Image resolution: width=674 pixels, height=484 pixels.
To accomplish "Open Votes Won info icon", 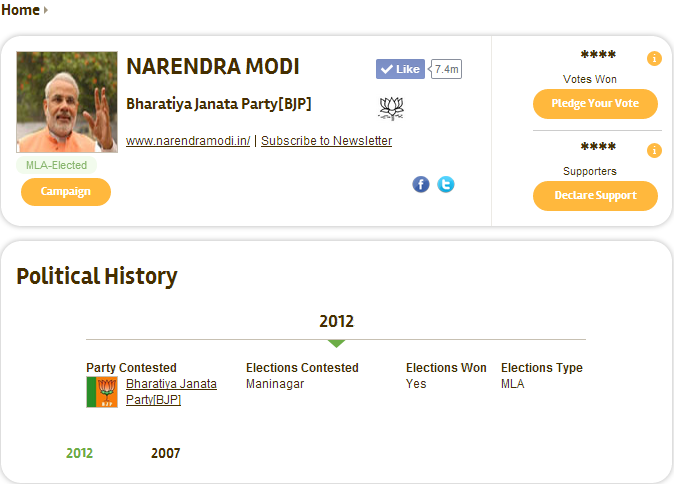I will pos(654,58).
